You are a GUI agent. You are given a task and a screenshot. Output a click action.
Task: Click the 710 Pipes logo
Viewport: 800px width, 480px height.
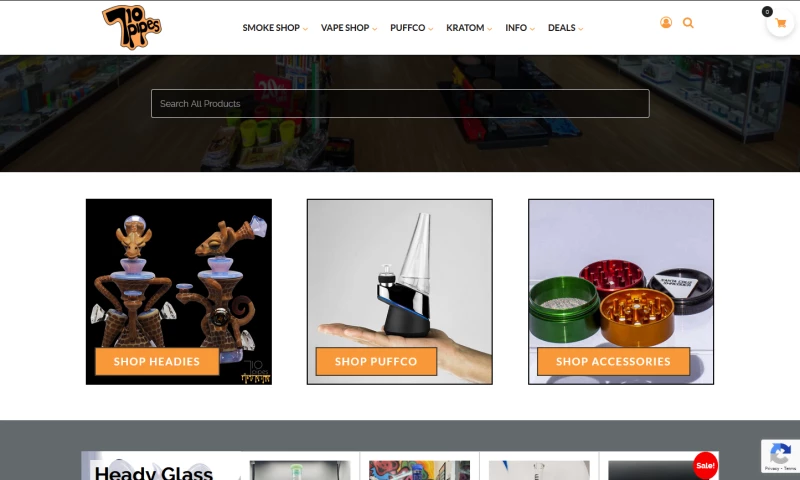pos(132,28)
